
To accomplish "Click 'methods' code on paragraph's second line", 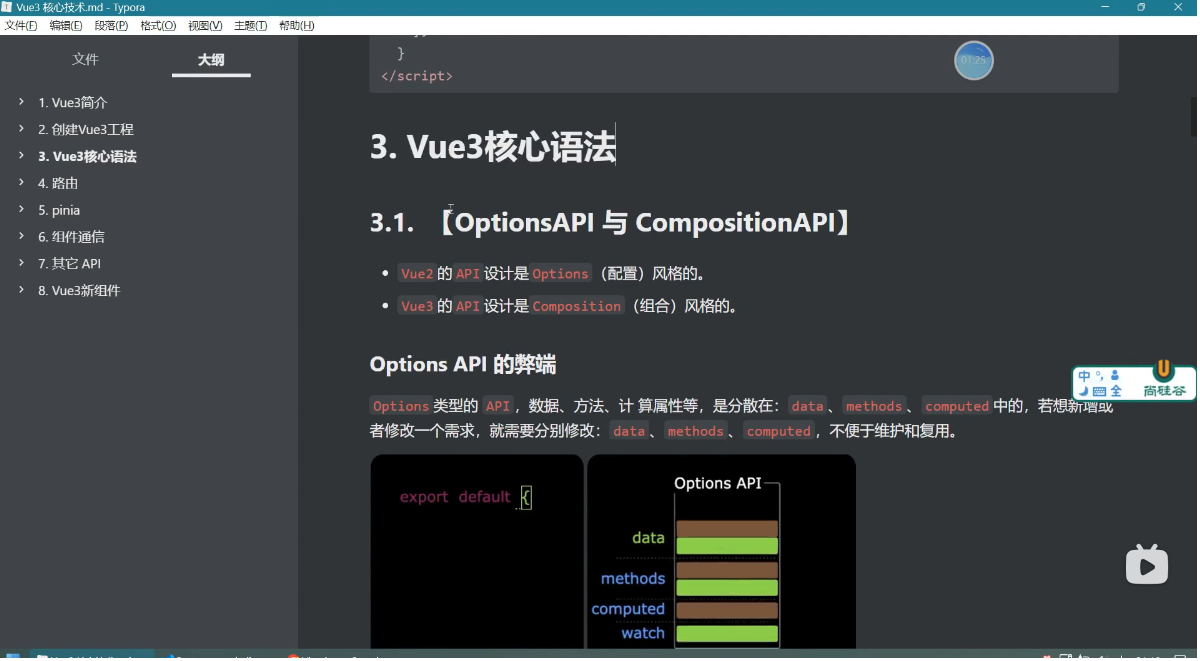I will tap(695, 431).
